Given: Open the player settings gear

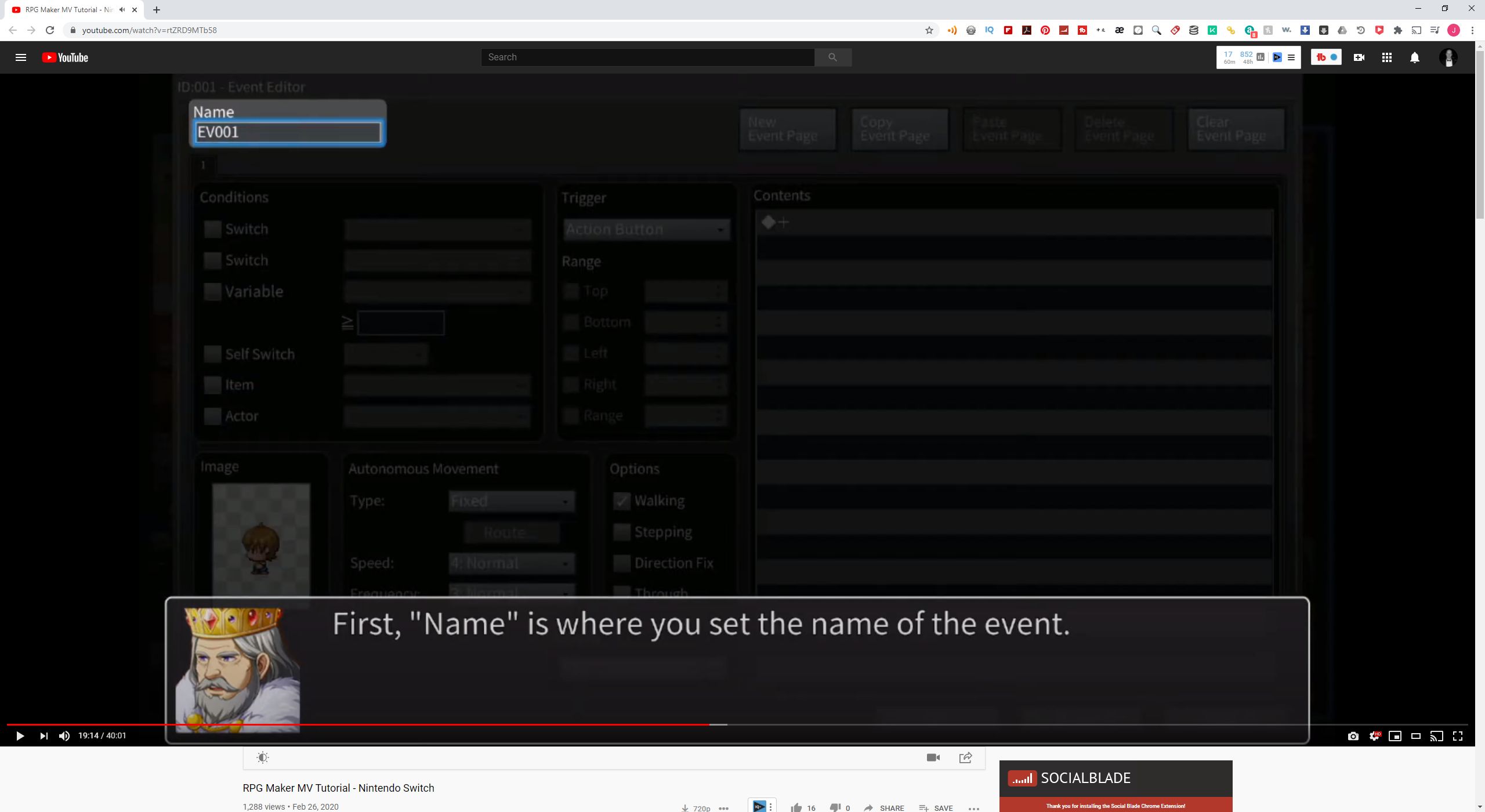Looking at the screenshot, I should [x=1374, y=736].
